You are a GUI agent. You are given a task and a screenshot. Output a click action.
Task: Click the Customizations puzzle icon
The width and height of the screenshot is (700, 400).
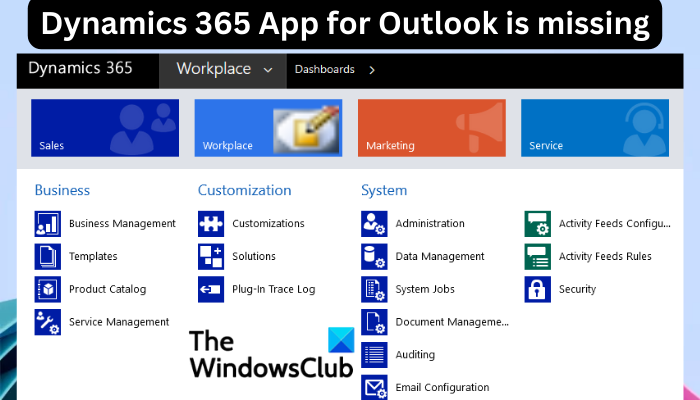[x=211, y=224]
